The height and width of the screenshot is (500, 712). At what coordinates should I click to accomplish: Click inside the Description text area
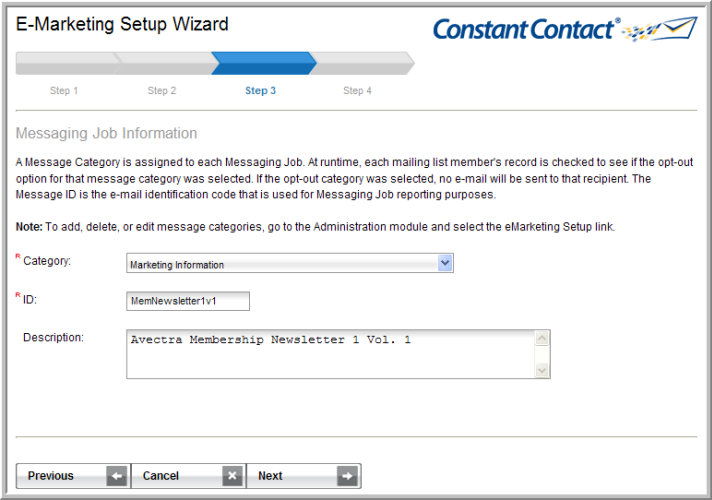point(331,354)
